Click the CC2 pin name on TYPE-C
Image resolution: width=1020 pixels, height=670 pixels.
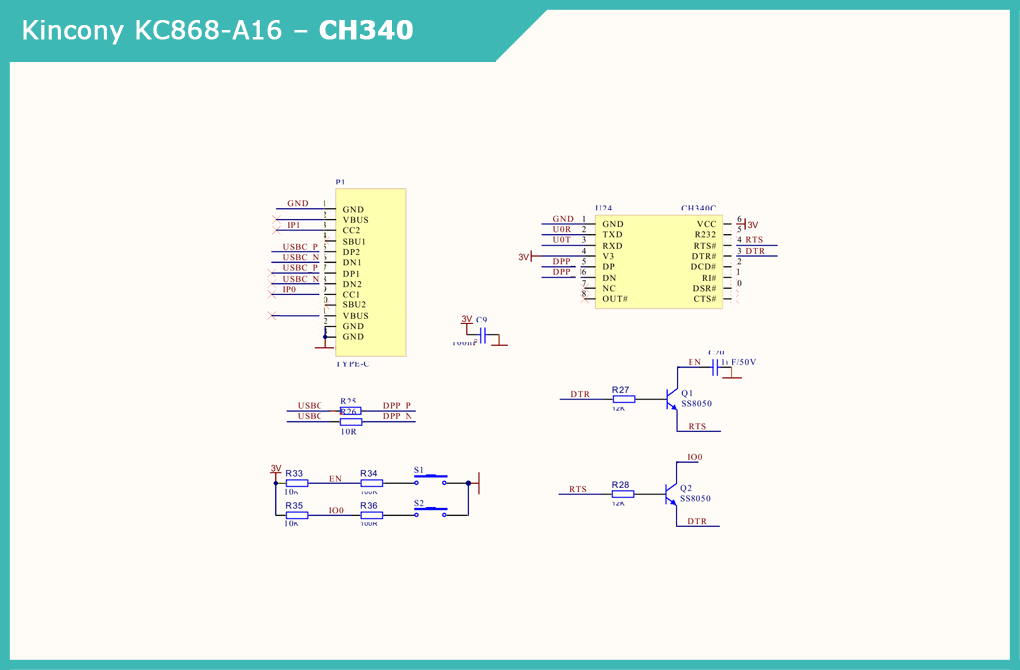point(351,231)
